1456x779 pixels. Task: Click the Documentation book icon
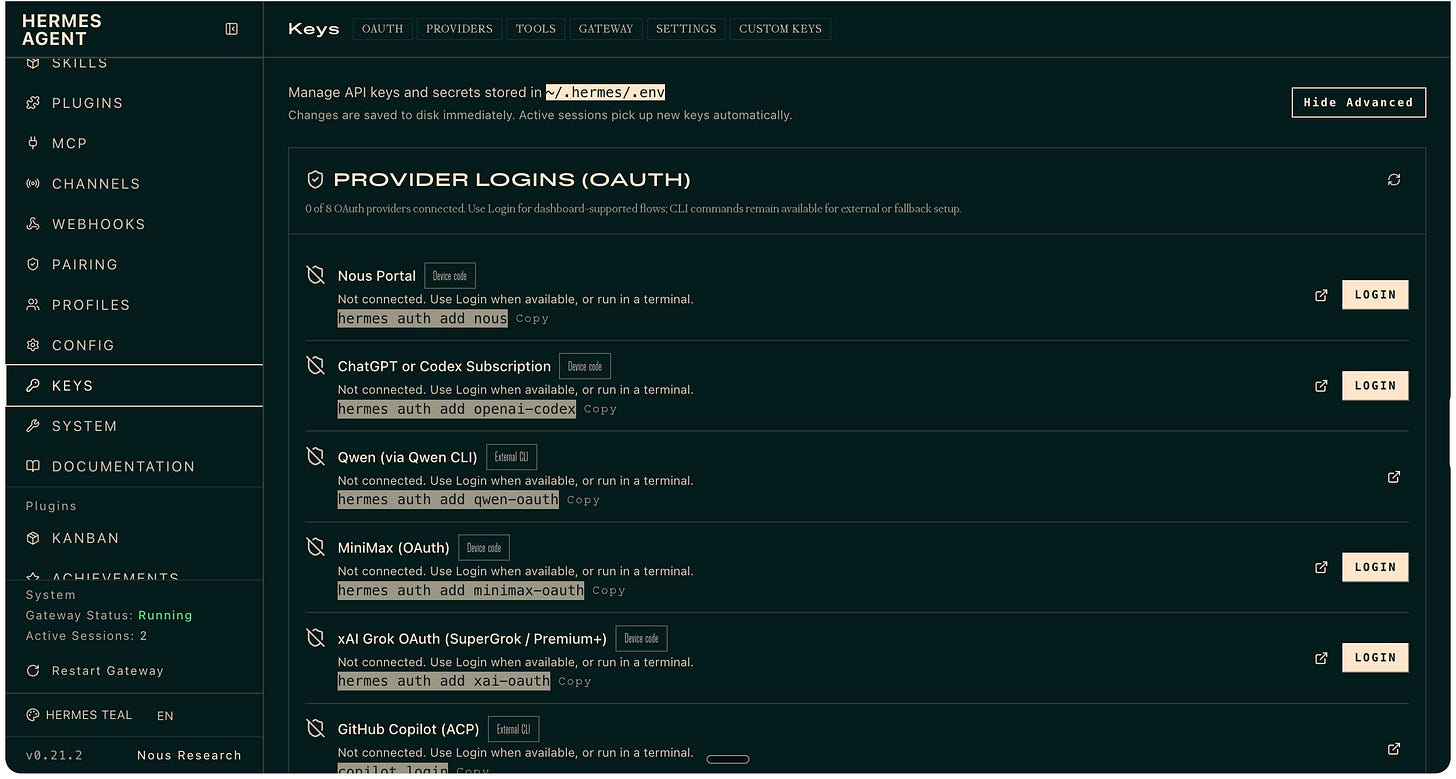[x=33, y=466]
